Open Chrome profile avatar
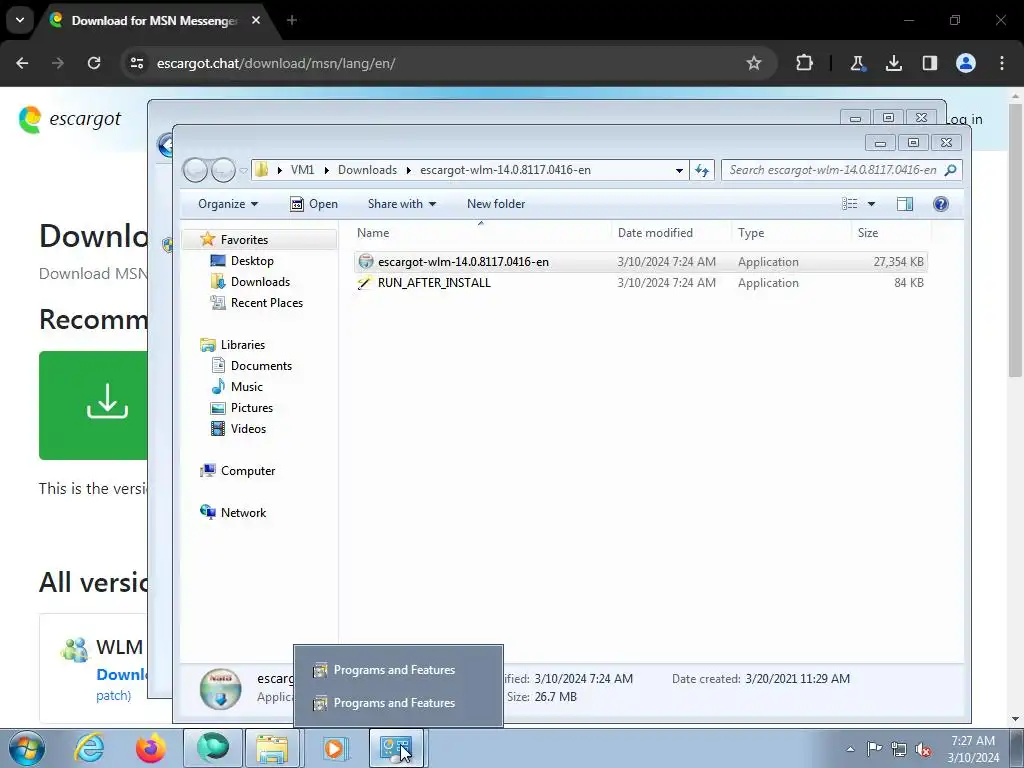This screenshot has height=768, width=1024. (x=966, y=63)
